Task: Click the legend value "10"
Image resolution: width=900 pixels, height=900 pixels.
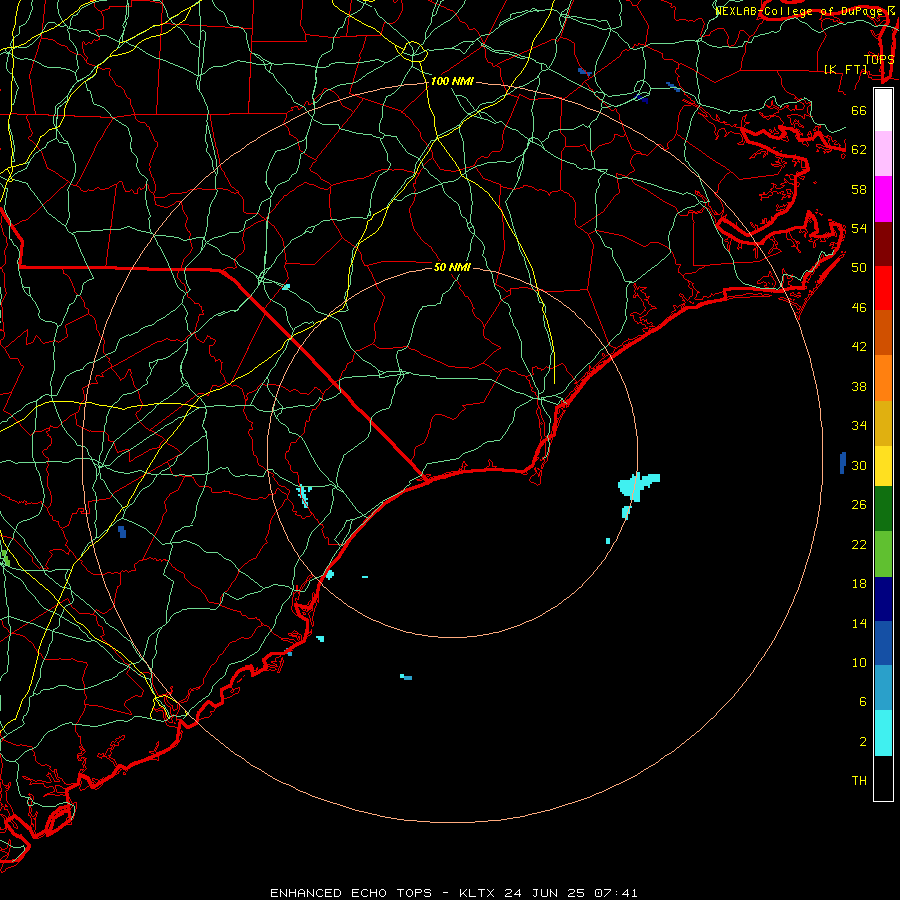Action: point(859,663)
